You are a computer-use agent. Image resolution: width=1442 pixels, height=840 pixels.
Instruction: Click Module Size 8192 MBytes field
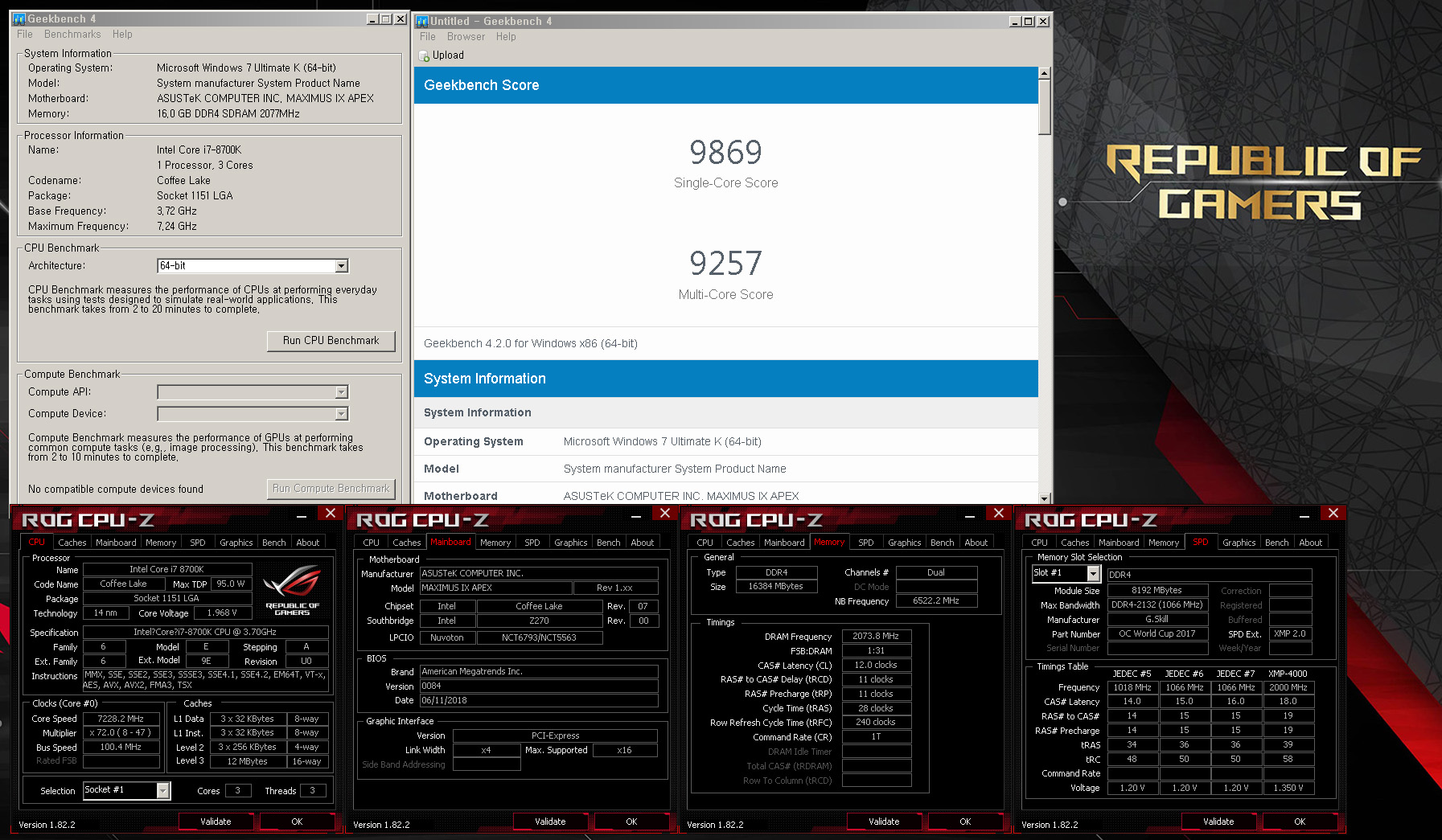point(1157,590)
